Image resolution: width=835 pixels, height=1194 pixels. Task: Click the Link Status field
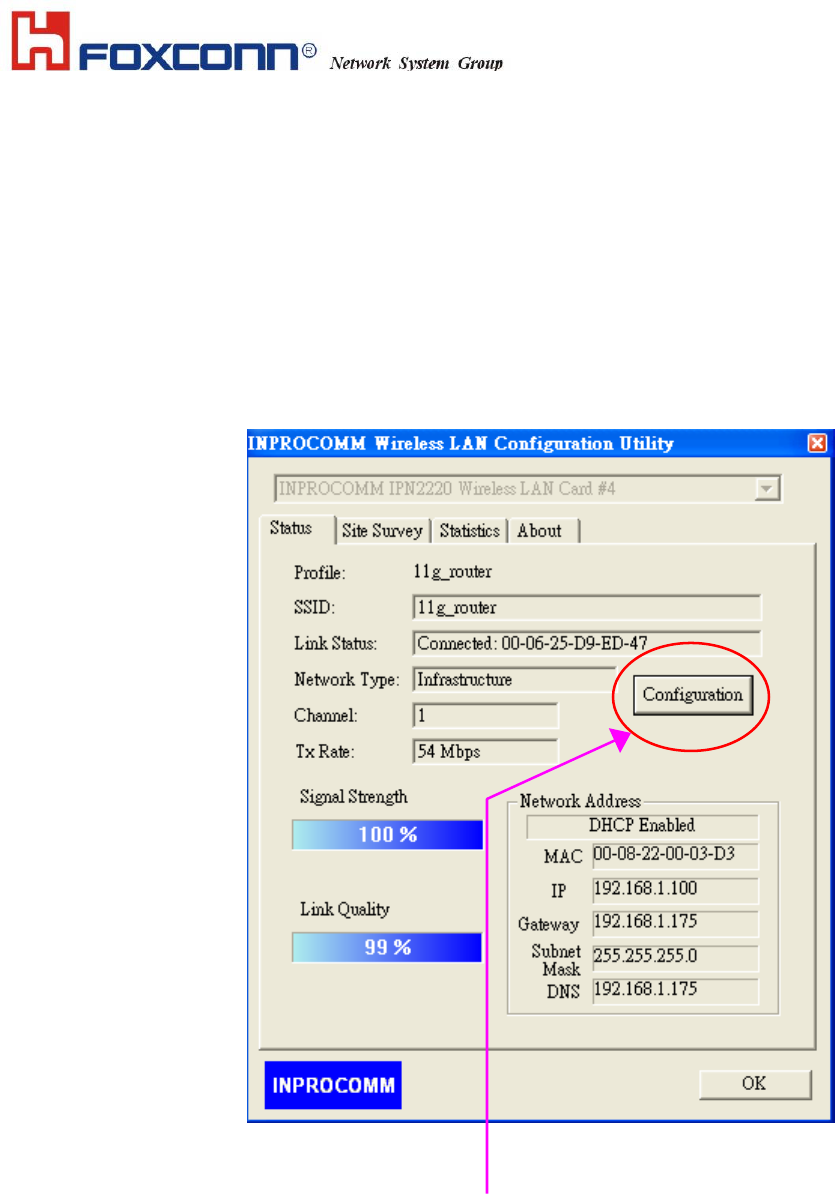click(x=586, y=643)
